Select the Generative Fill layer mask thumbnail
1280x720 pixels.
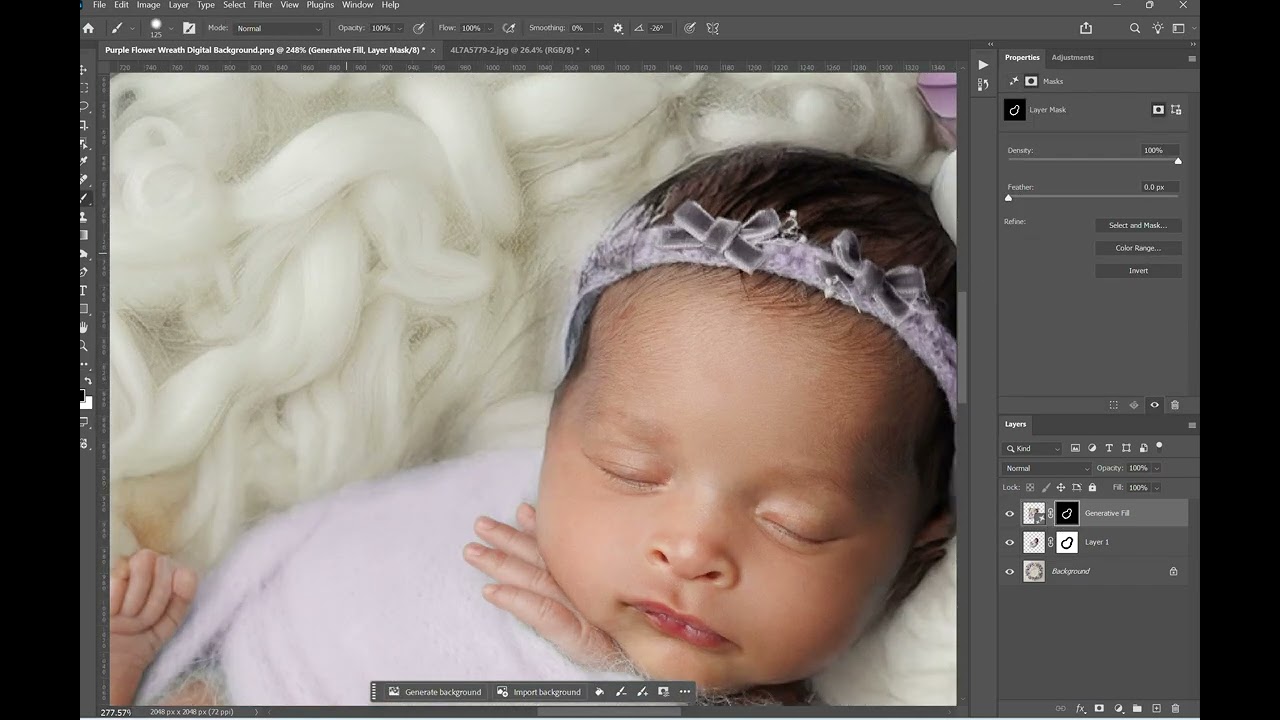coord(1067,514)
